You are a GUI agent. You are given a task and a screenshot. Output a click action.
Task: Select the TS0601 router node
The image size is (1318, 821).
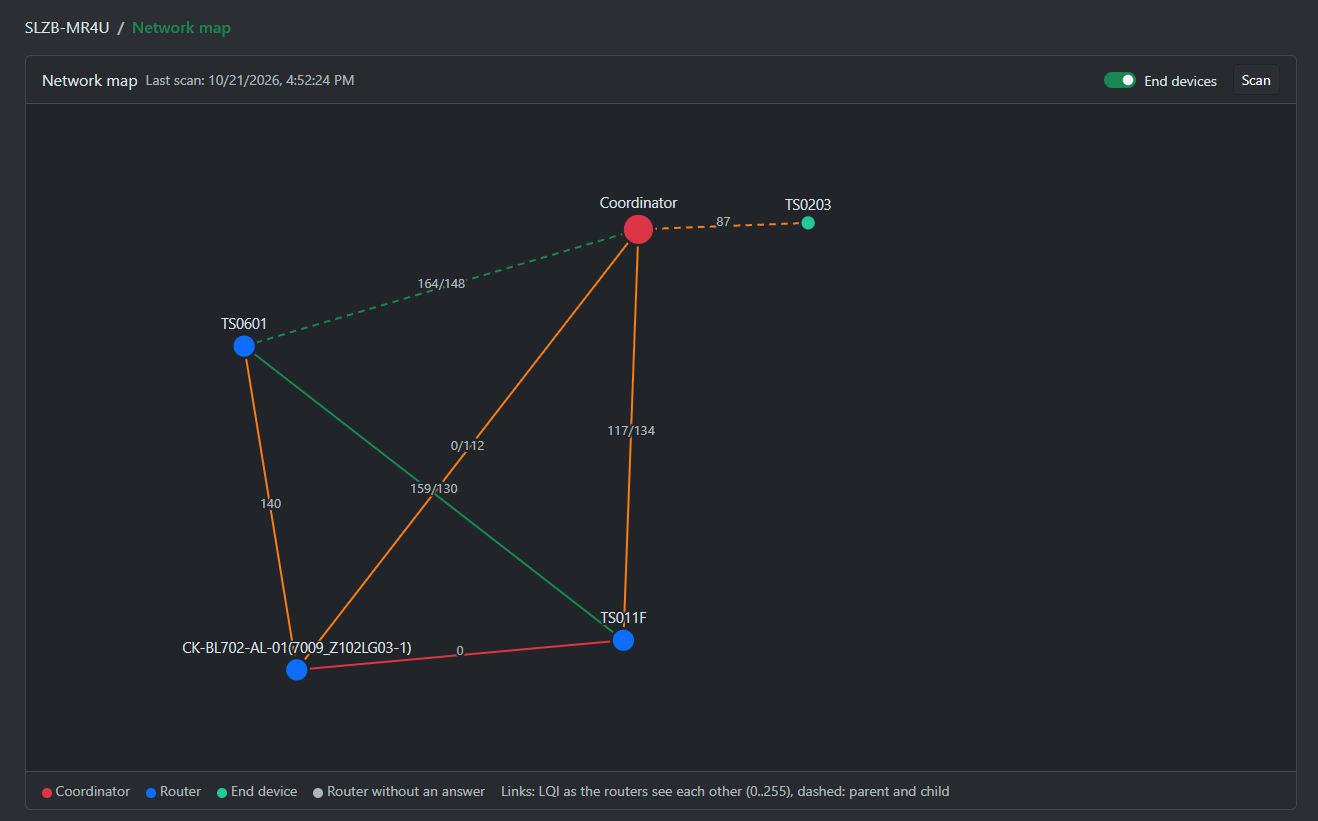(244, 346)
